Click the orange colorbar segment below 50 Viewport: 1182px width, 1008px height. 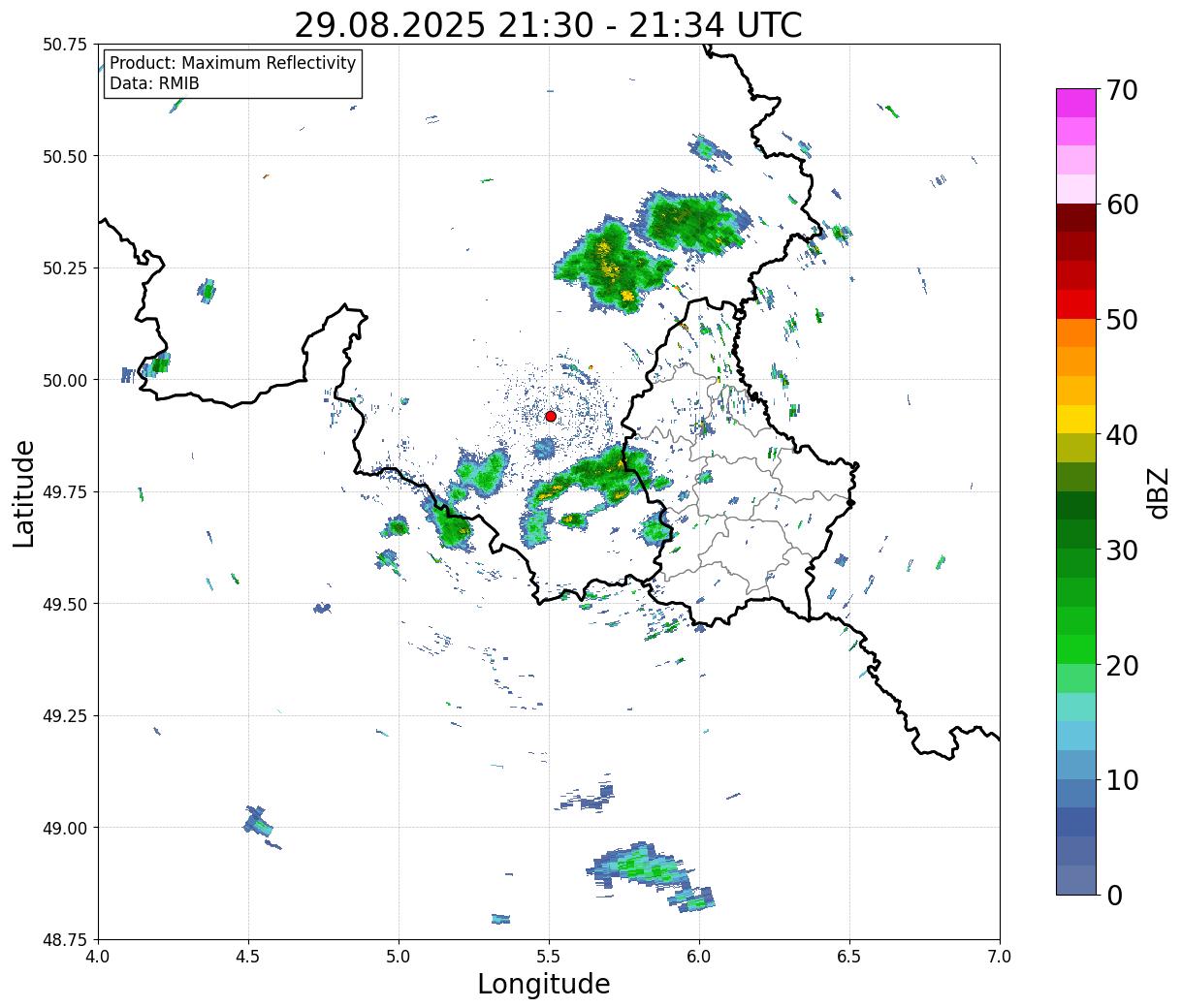(1076, 332)
